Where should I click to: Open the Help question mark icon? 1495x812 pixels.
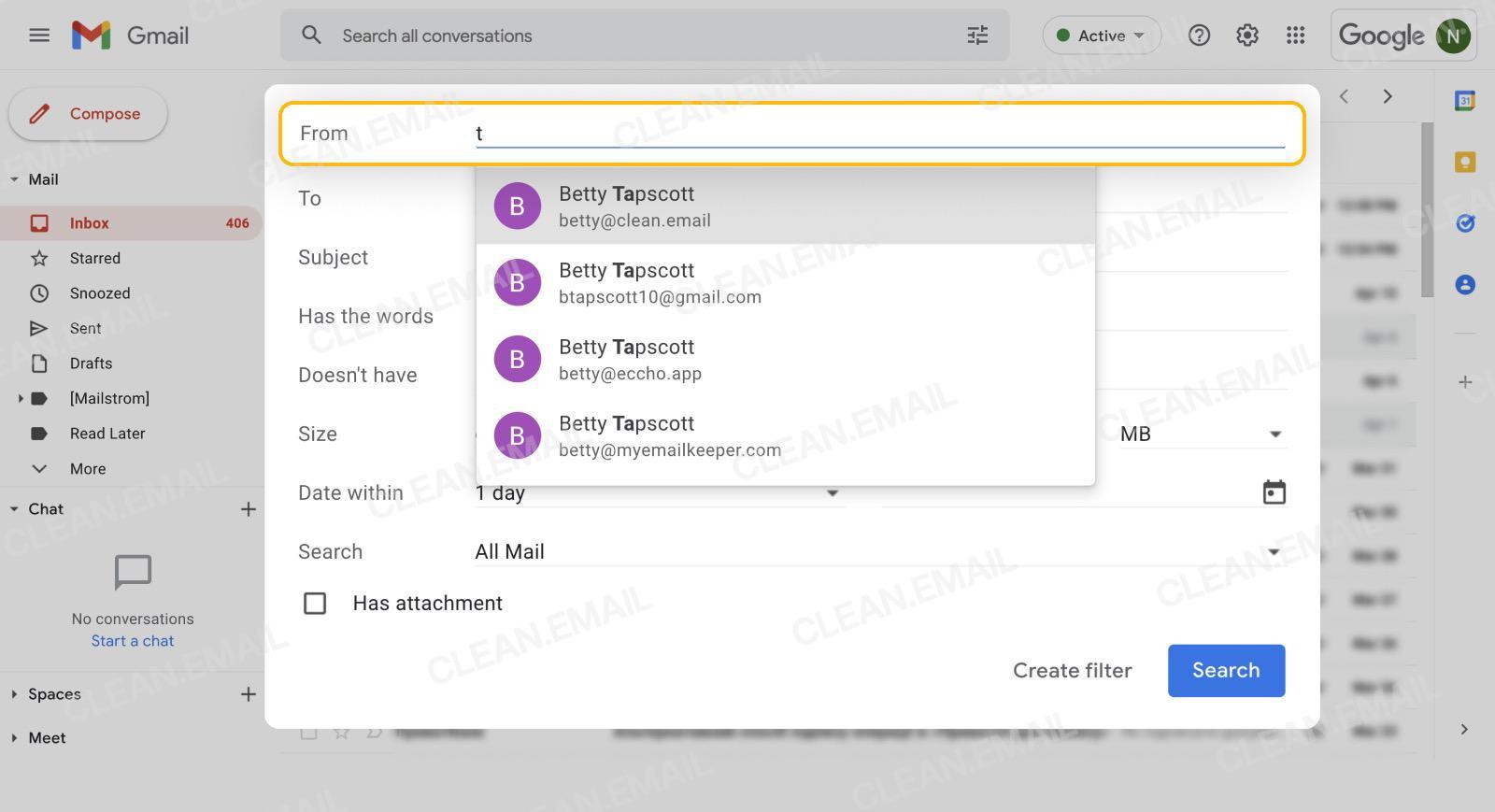pyautogui.click(x=1199, y=36)
